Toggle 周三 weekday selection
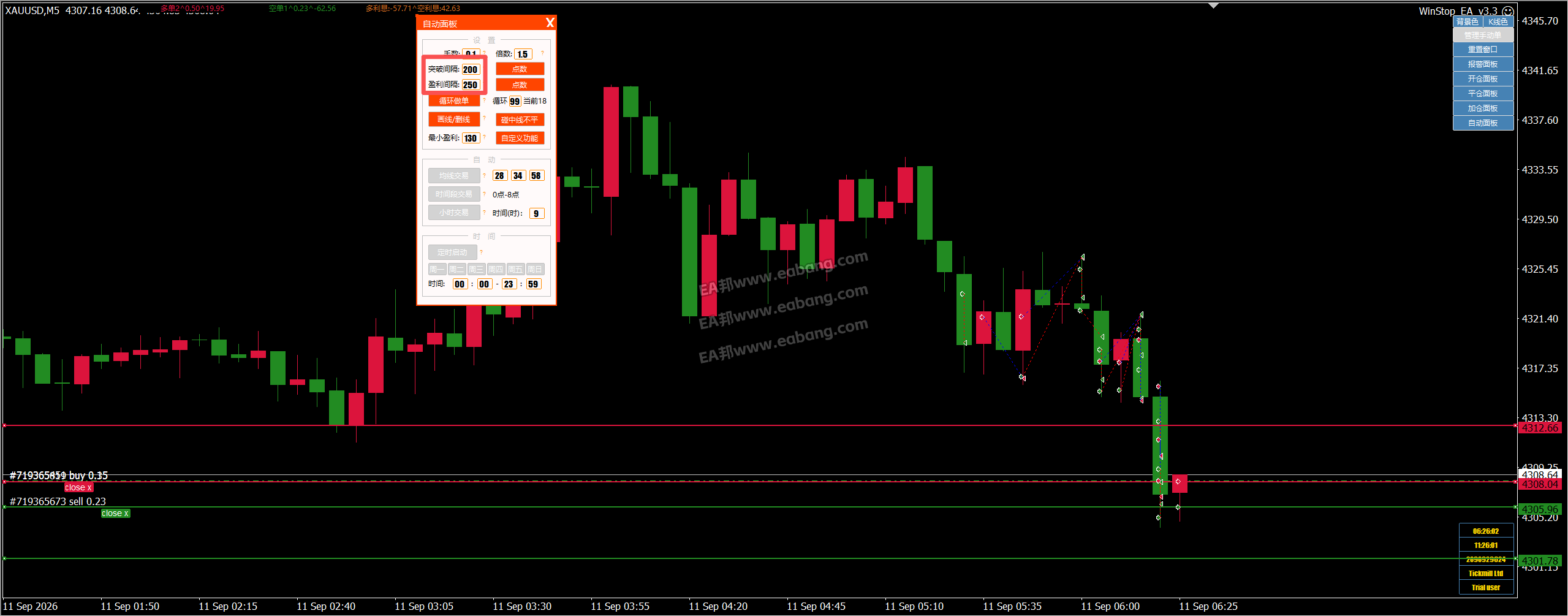 (476, 270)
